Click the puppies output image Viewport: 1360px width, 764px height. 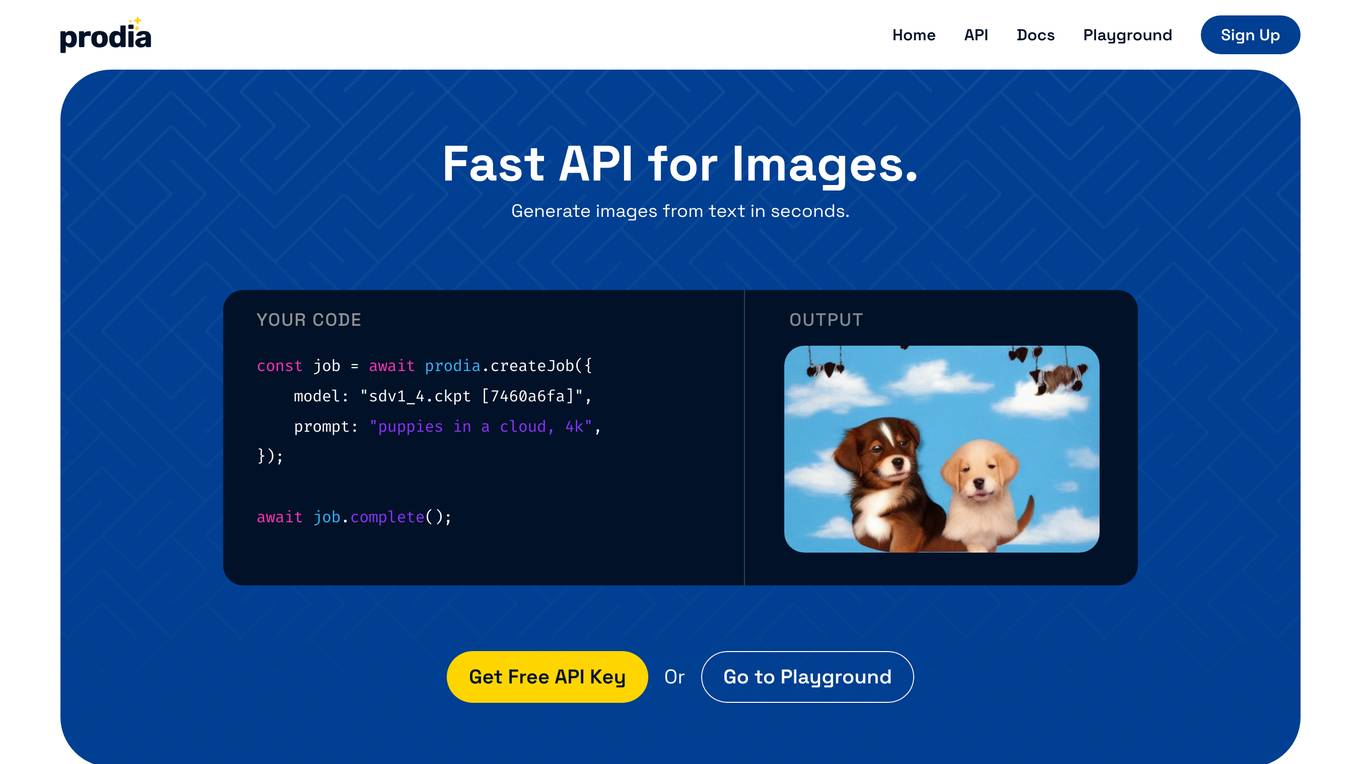[941, 449]
